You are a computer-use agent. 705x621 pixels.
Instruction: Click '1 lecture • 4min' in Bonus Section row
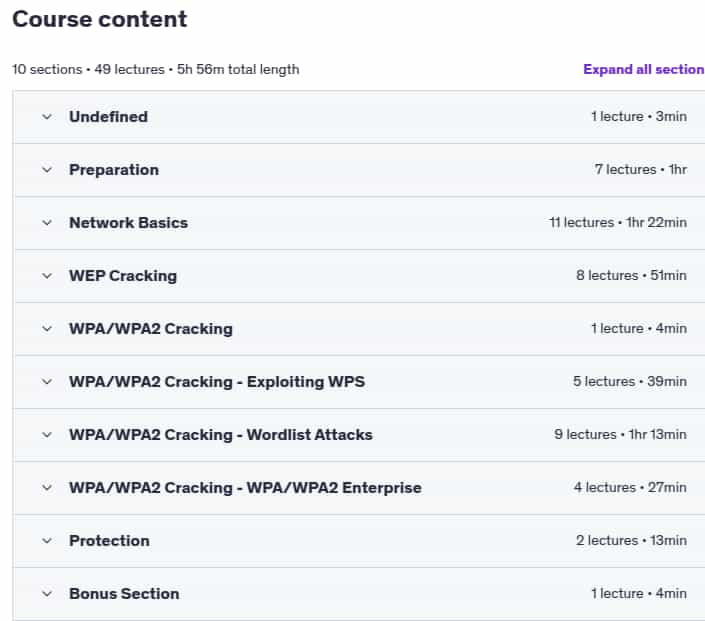pos(639,594)
